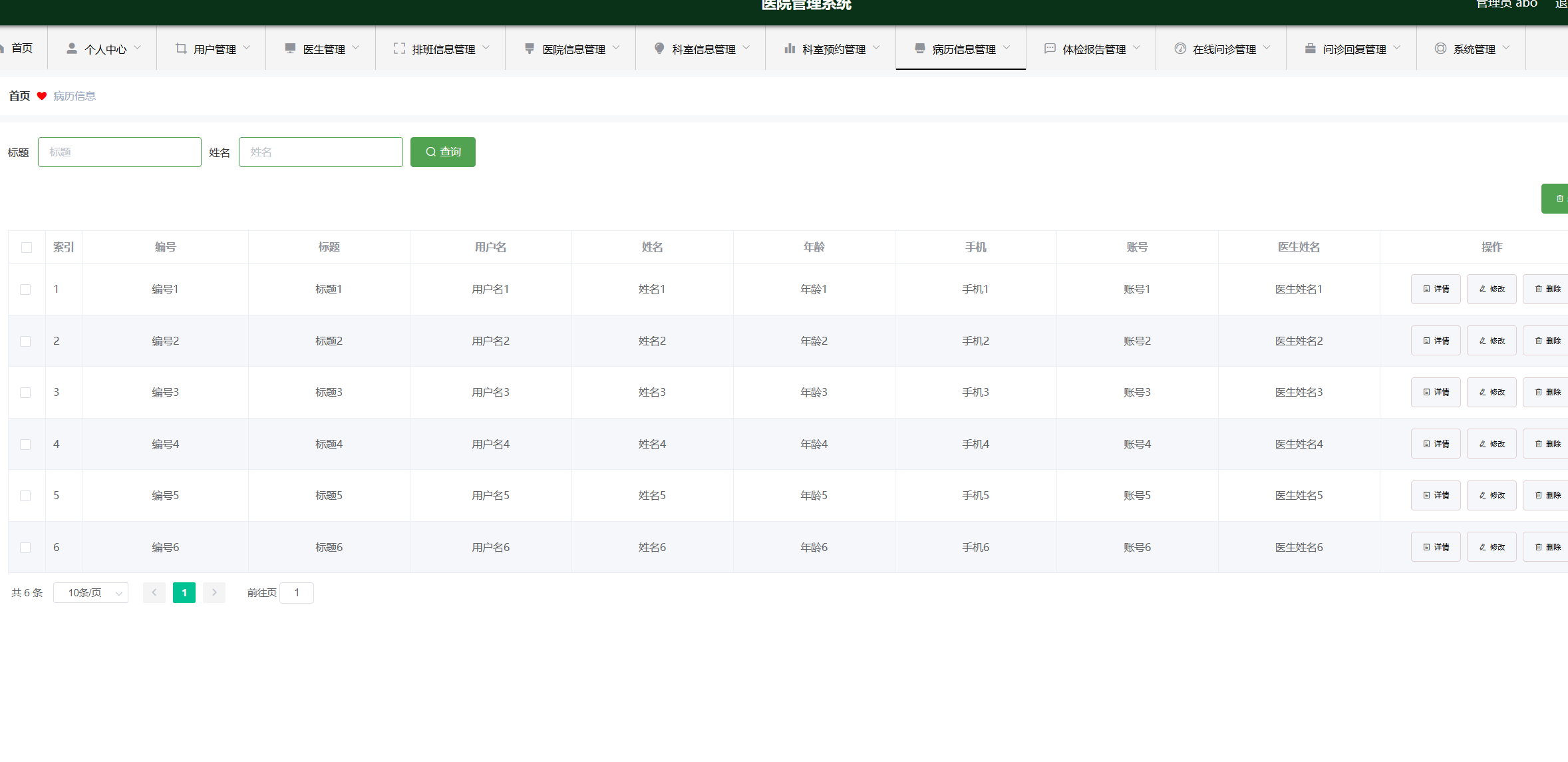This screenshot has height=762, width=1568.
Task: Check the checkbox for row 编号4
Action: (25, 444)
